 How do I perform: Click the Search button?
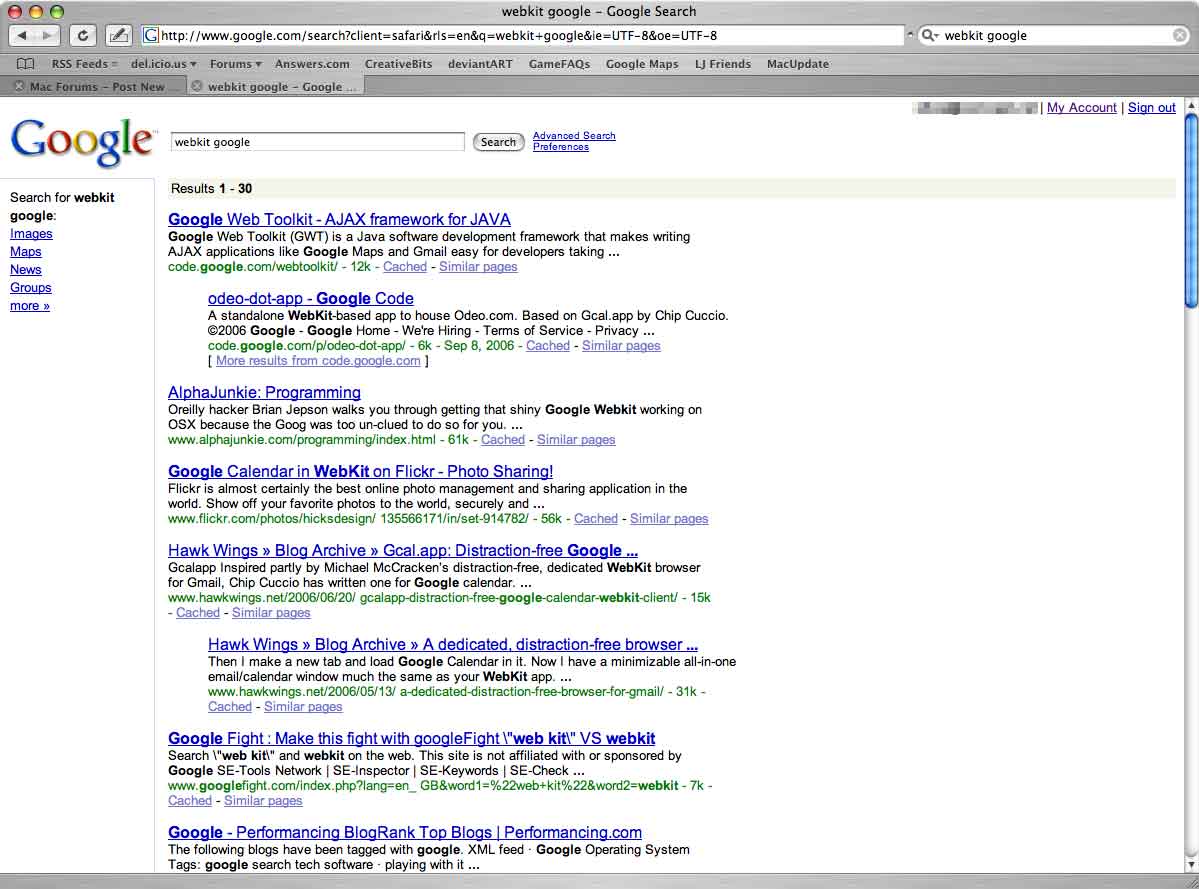pos(499,142)
